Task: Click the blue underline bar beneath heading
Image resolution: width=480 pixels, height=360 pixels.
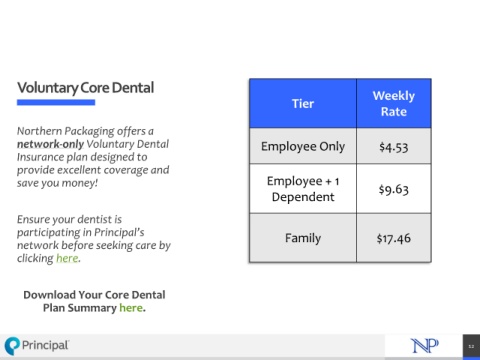Action: pyautogui.click(x=56, y=102)
